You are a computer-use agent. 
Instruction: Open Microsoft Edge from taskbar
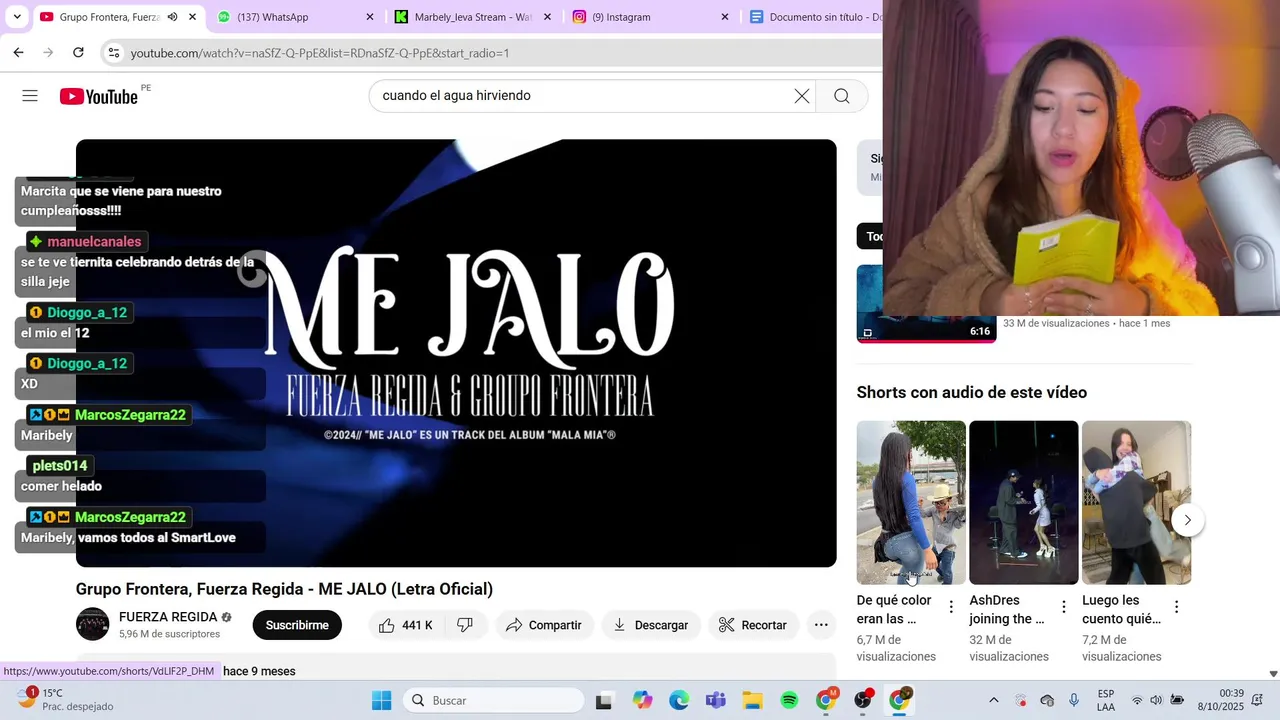679,700
